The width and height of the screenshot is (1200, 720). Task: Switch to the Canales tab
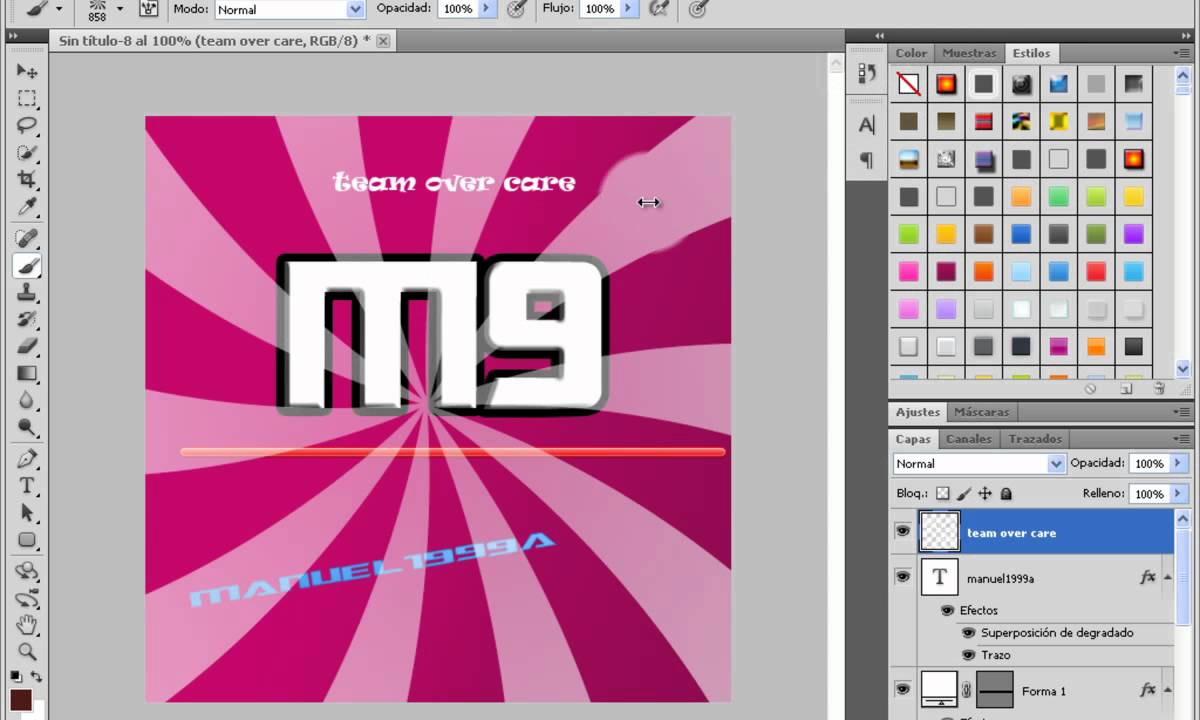pyautogui.click(x=969, y=439)
